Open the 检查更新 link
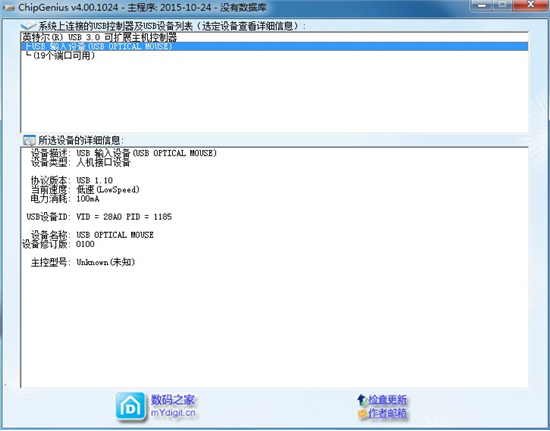The image size is (550, 431). pos(388,400)
